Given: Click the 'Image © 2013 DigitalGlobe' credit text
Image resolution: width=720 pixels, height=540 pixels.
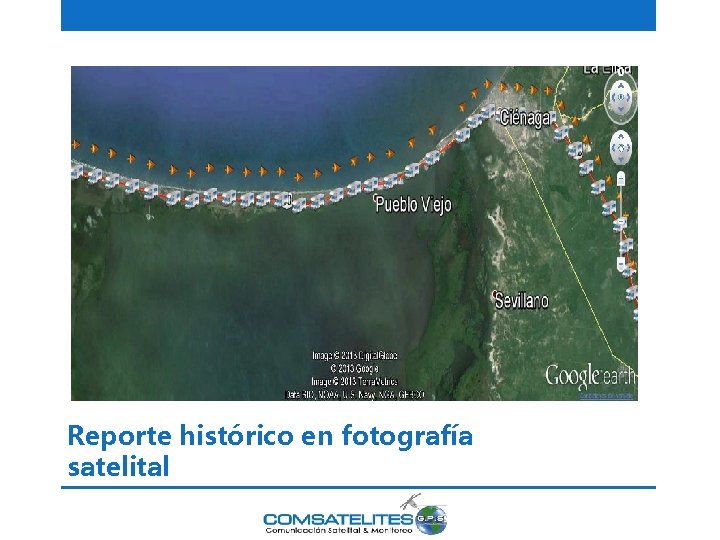Looking at the screenshot, I should coord(354,355).
